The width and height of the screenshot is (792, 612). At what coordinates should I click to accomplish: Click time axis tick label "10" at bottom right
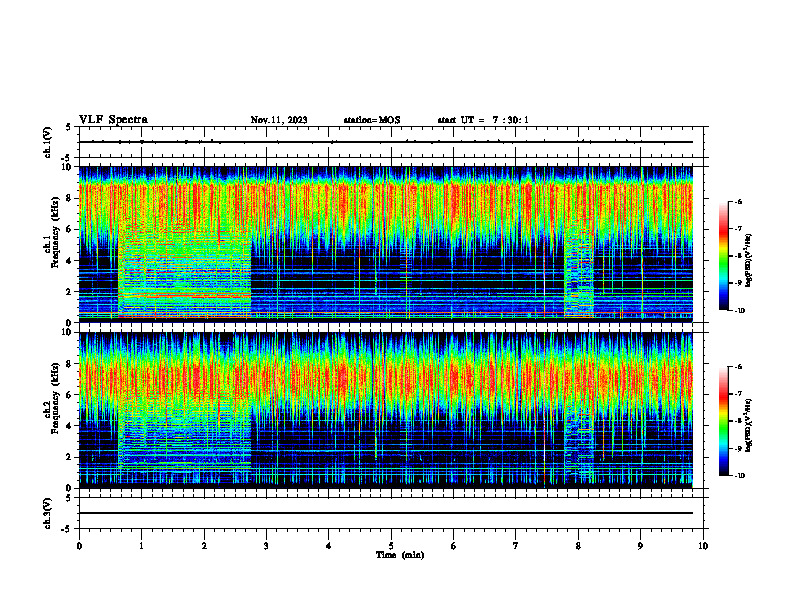point(703,546)
